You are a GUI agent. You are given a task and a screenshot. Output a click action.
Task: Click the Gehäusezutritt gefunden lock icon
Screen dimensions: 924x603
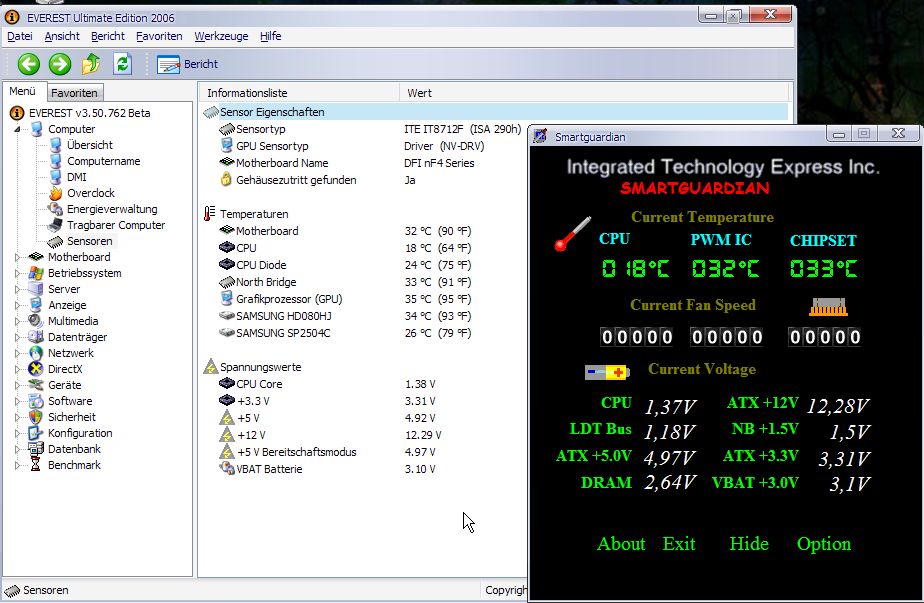tap(226, 179)
